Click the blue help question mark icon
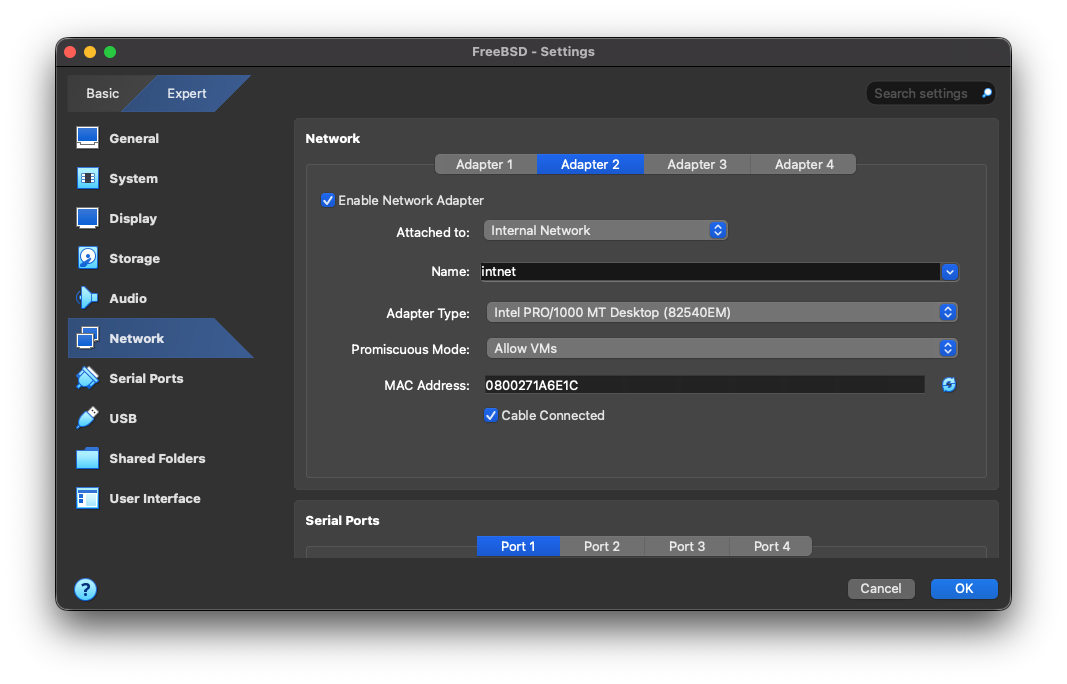Screen dimensions: 1067x684 click(x=86, y=589)
